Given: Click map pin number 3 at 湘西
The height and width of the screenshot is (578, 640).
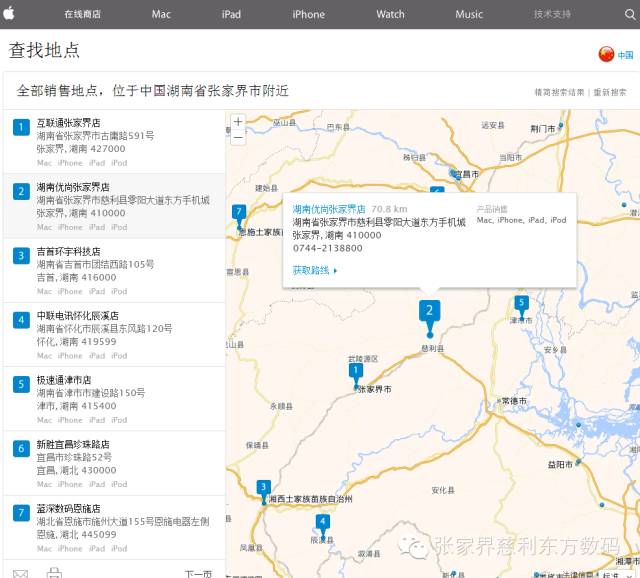Looking at the screenshot, I should (x=264, y=492).
